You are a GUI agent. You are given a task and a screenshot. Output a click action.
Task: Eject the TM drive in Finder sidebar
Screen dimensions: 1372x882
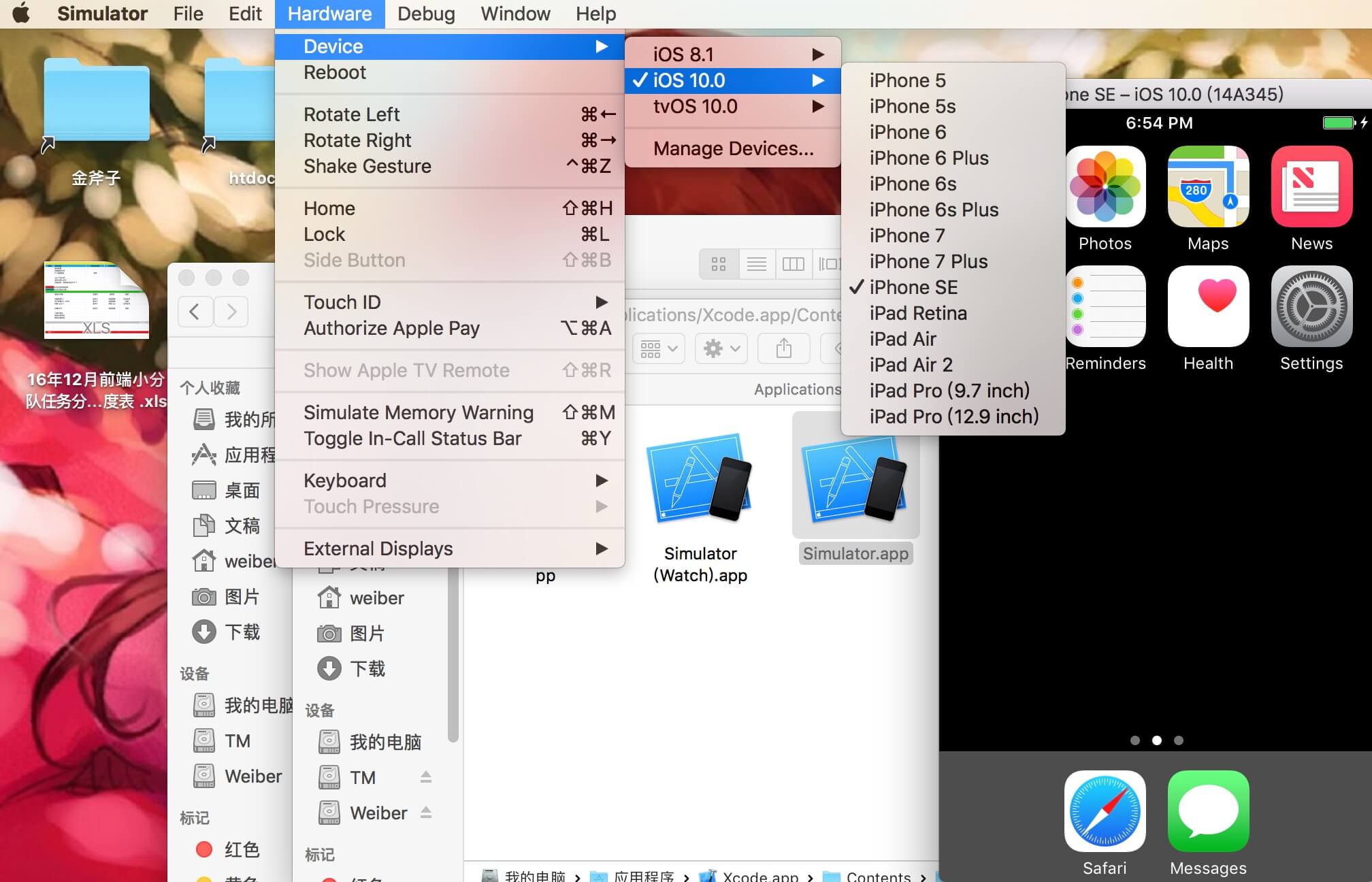426,777
